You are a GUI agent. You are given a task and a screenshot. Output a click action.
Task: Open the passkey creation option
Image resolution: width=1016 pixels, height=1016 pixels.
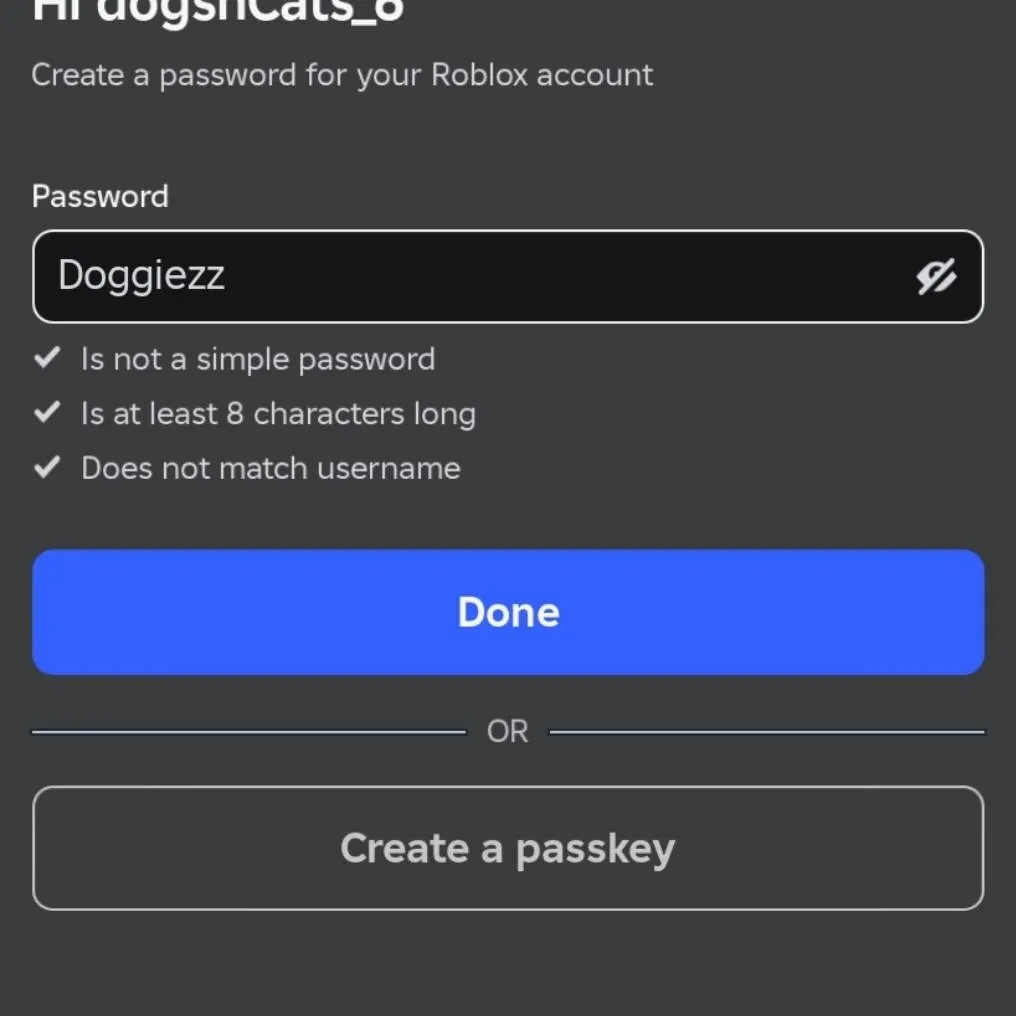click(508, 848)
